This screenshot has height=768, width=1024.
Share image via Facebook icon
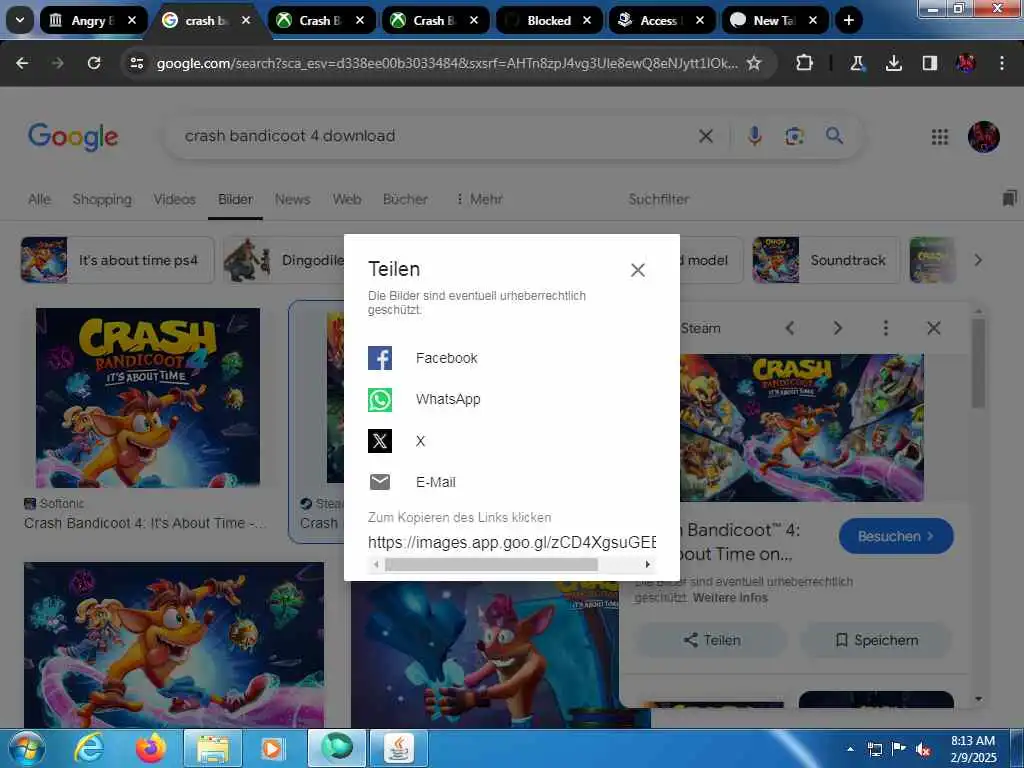(379, 358)
